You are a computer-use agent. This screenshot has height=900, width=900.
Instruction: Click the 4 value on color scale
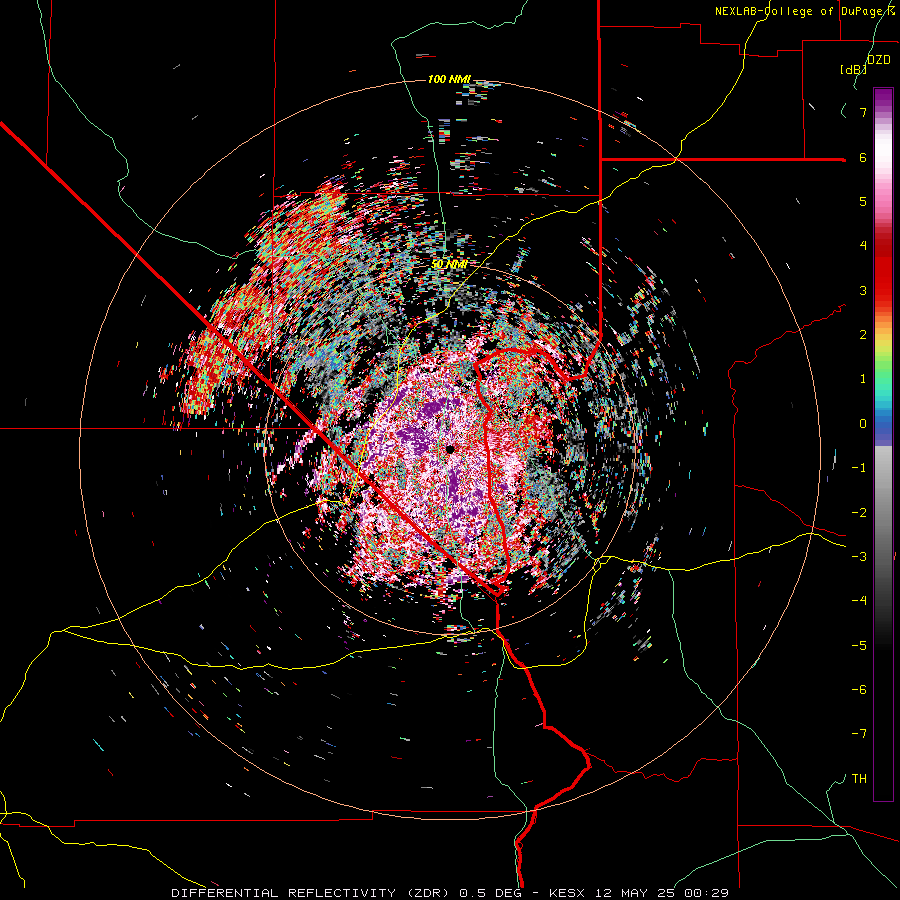tap(863, 246)
